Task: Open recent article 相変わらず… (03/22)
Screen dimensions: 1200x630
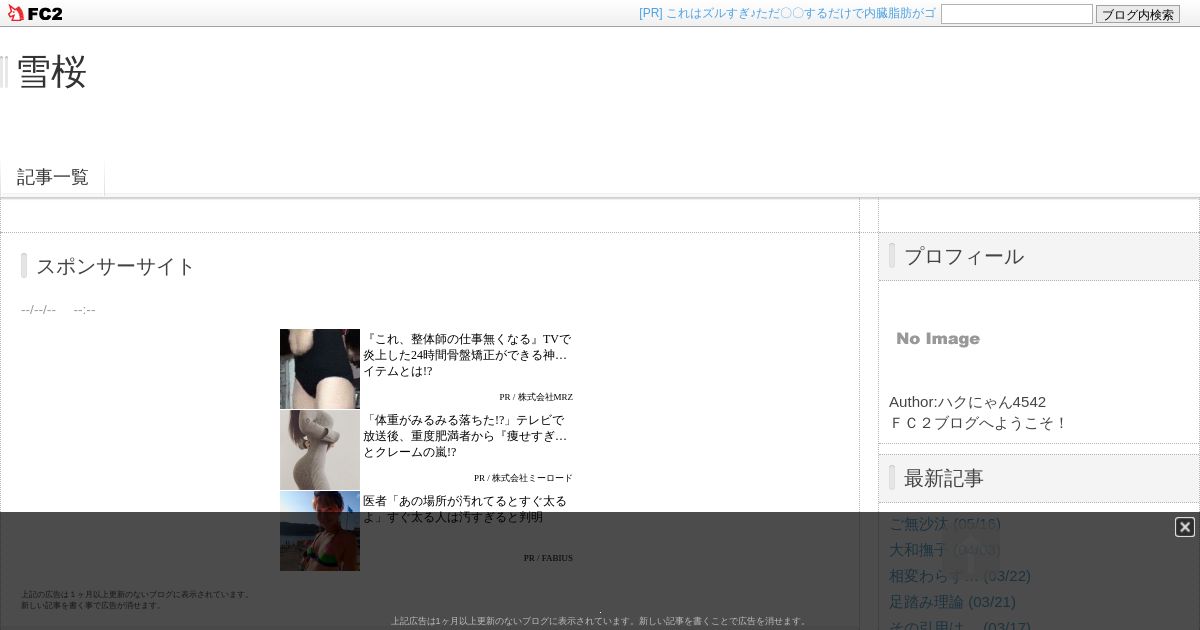Action: coord(960,576)
